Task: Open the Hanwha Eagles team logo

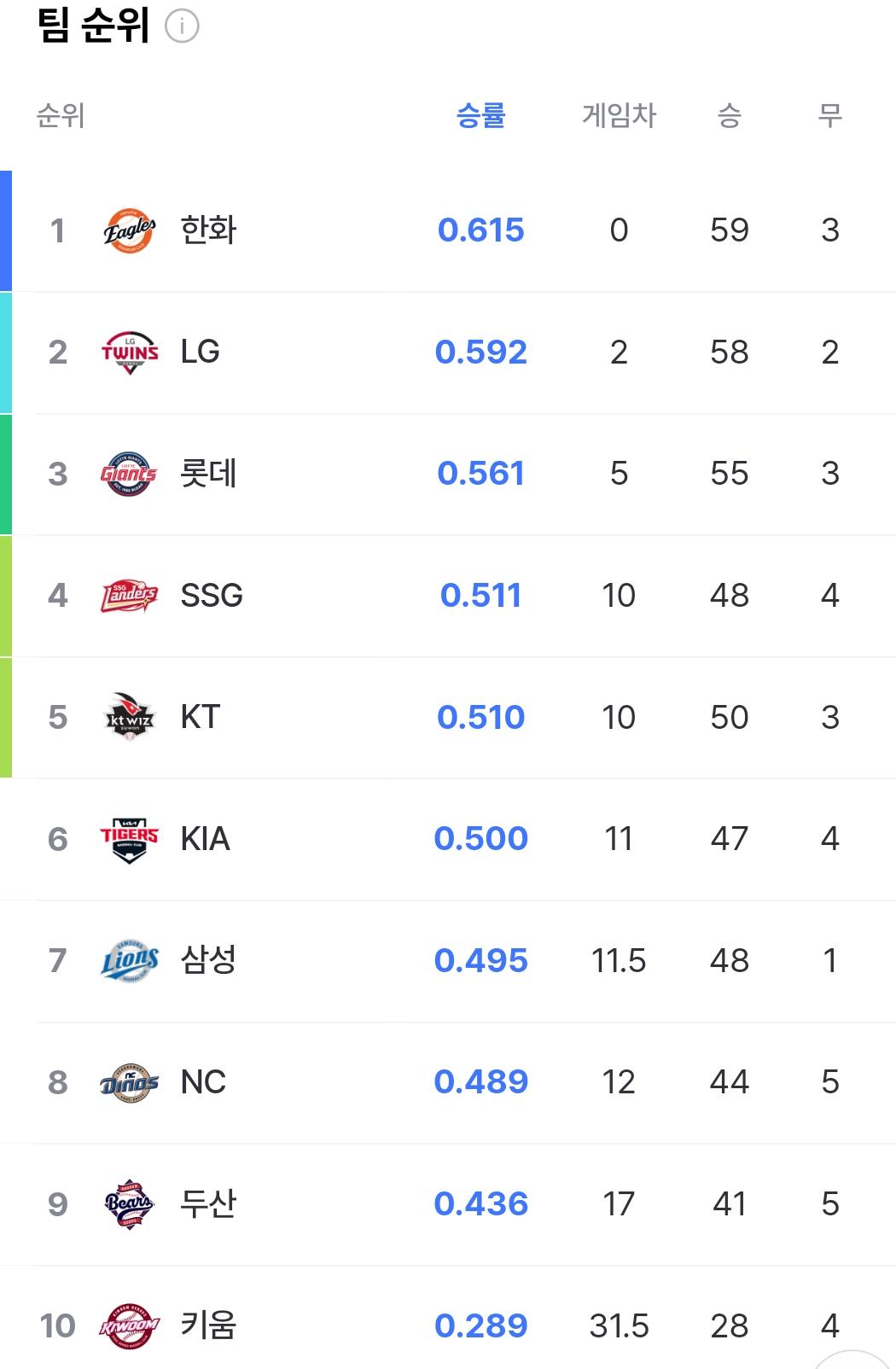Action: 130,230
